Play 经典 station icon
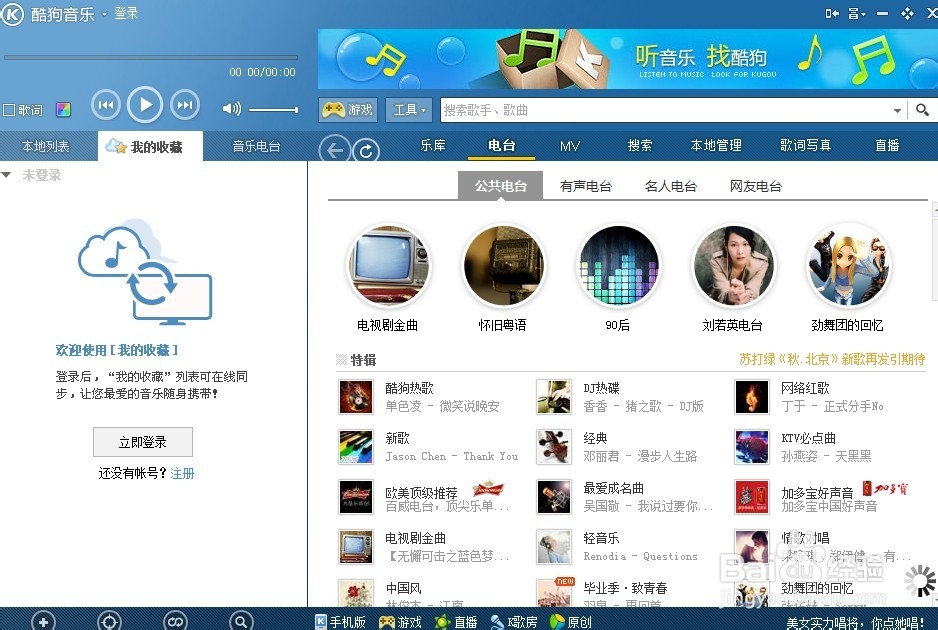The width and height of the screenshot is (938, 630). point(554,447)
